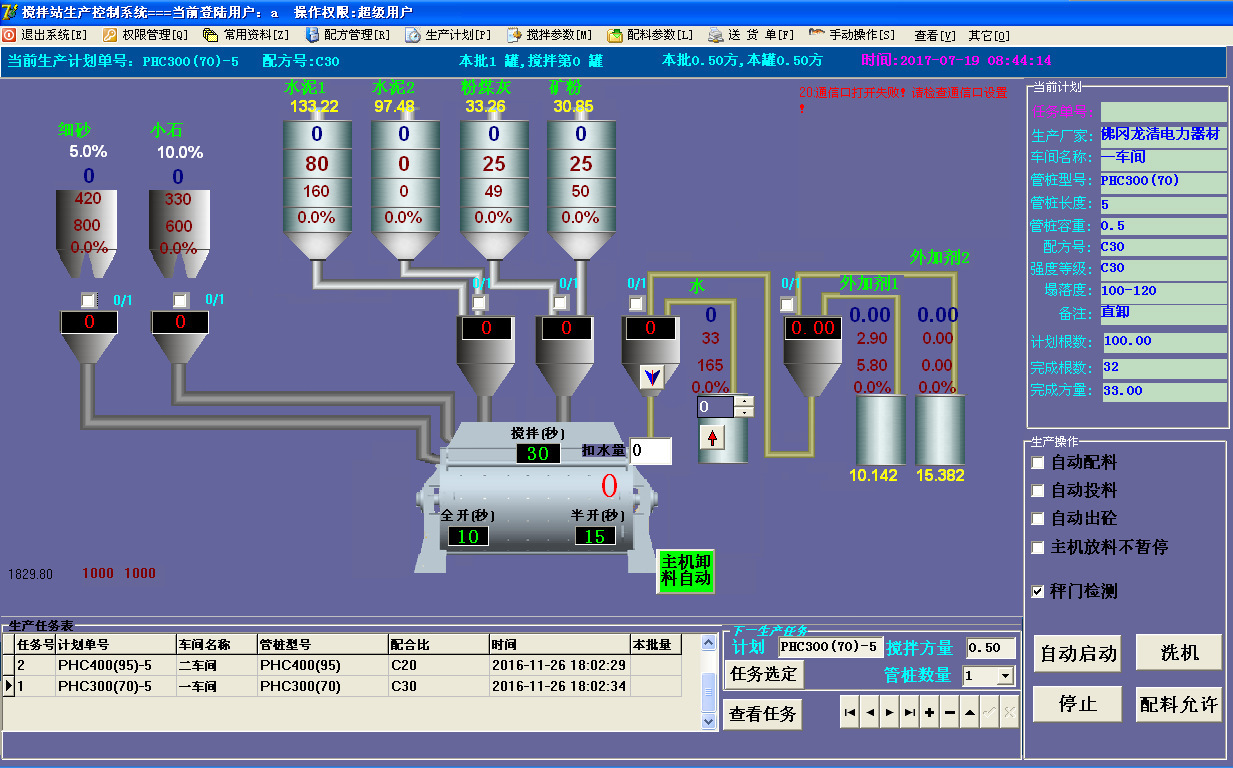Click the 半开(秒) 15 field

(x=595, y=536)
